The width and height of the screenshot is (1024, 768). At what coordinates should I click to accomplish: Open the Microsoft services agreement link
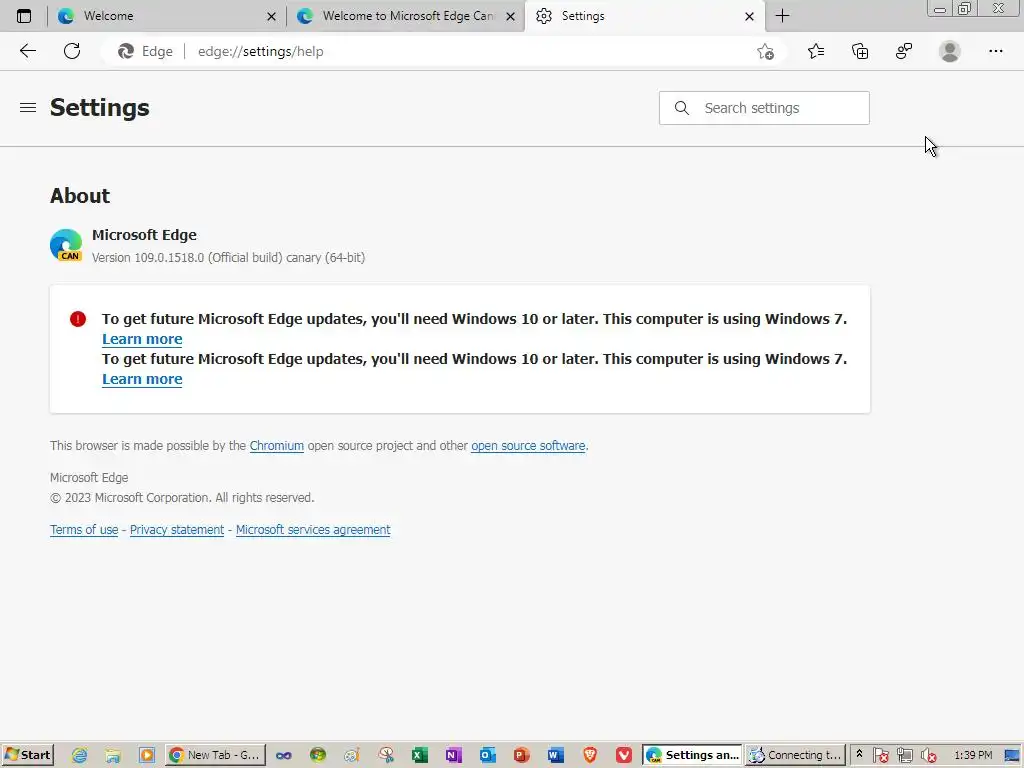coord(313,530)
